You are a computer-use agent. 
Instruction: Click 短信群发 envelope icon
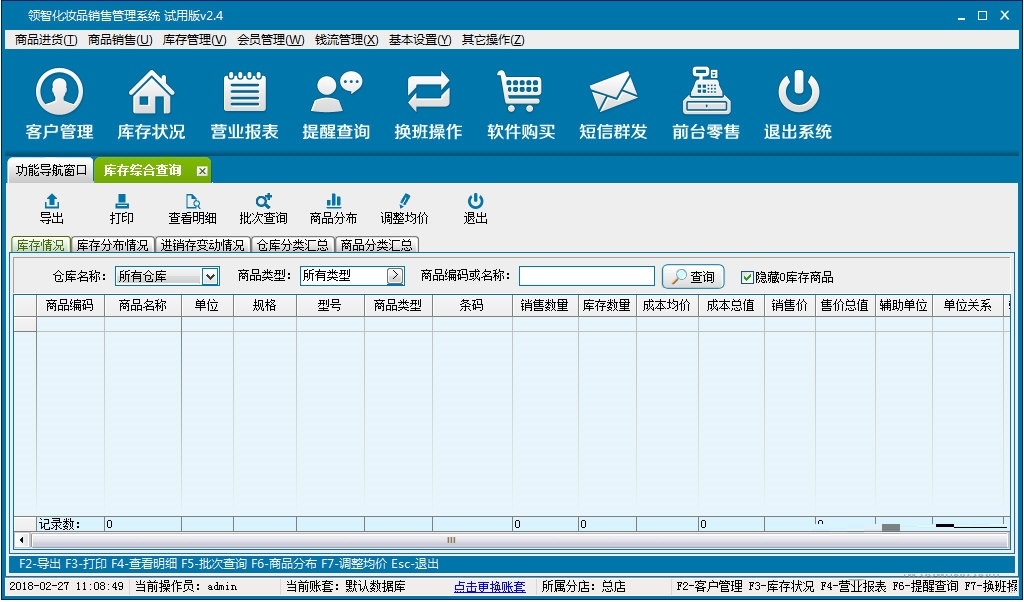(613, 93)
